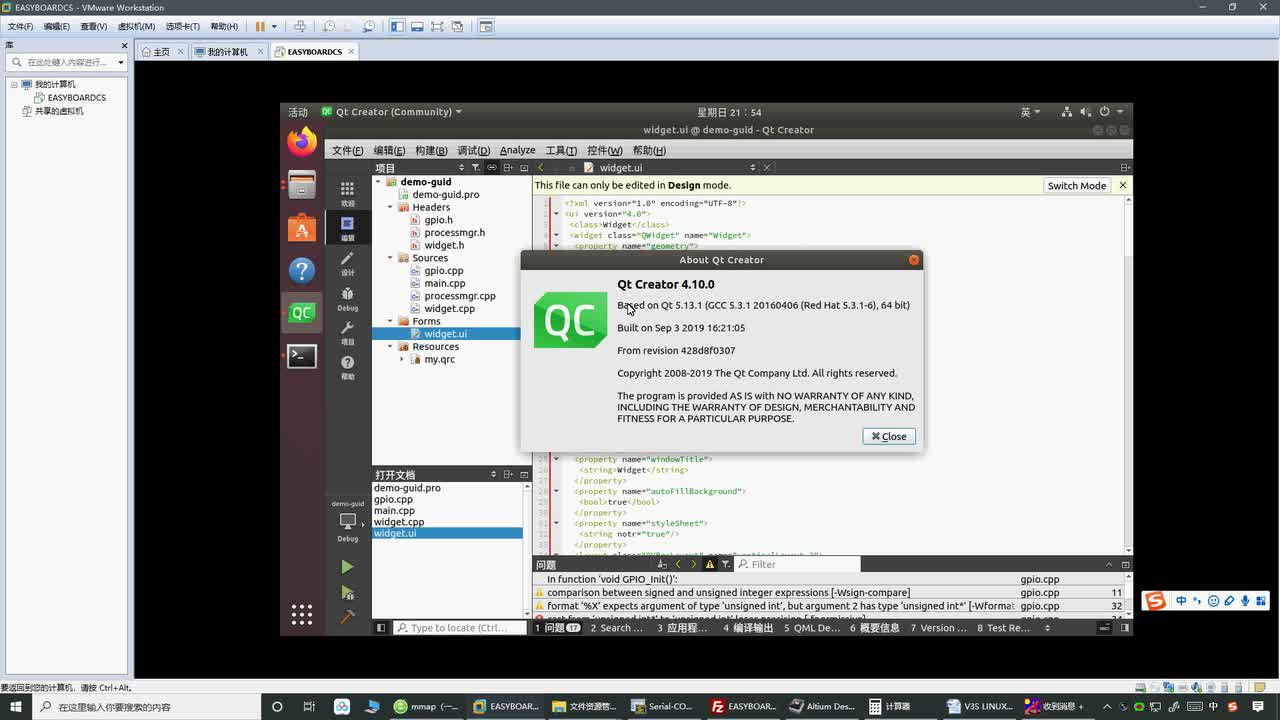1280x720 pixels.
Task: Open the 虚拟机(M) menu in VMware
Action: pos(136,26)
